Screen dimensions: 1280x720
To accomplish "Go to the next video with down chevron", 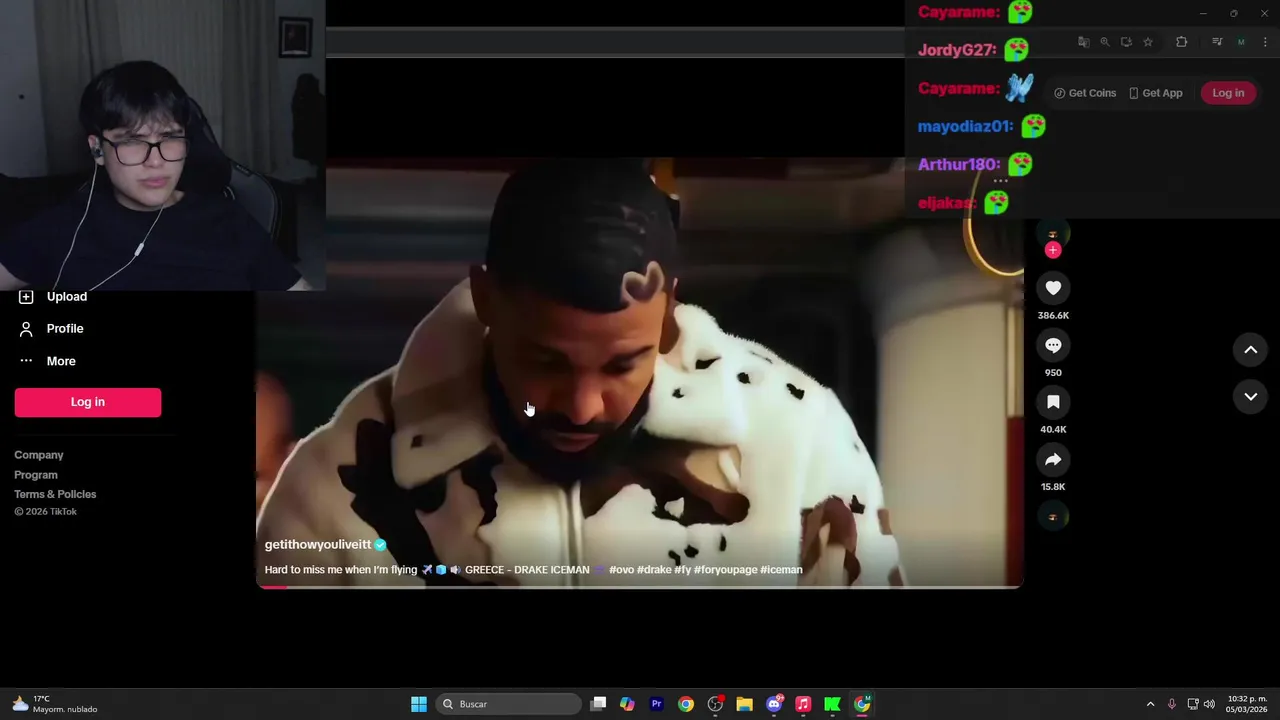I will (x=1250, y=397).
